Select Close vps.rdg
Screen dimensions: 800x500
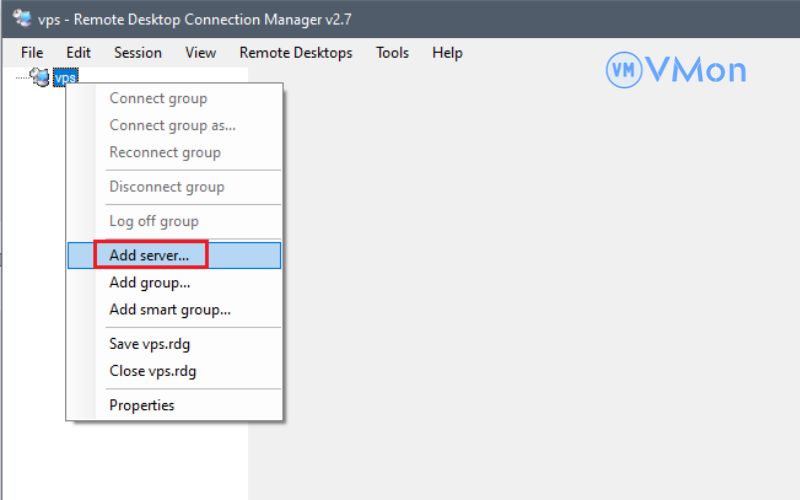click(x=174, y=371)
